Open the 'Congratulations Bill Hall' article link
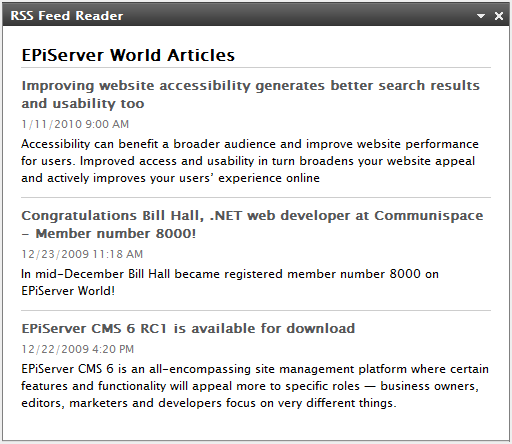This screenshot has height=444, width=512. [x=252, y=224]
